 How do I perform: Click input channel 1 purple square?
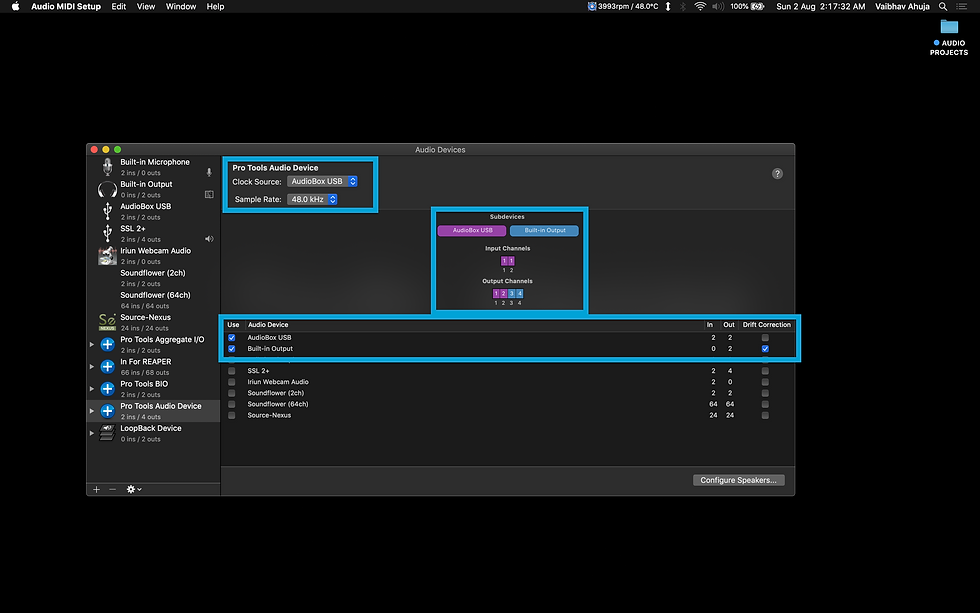coord(504,261)
